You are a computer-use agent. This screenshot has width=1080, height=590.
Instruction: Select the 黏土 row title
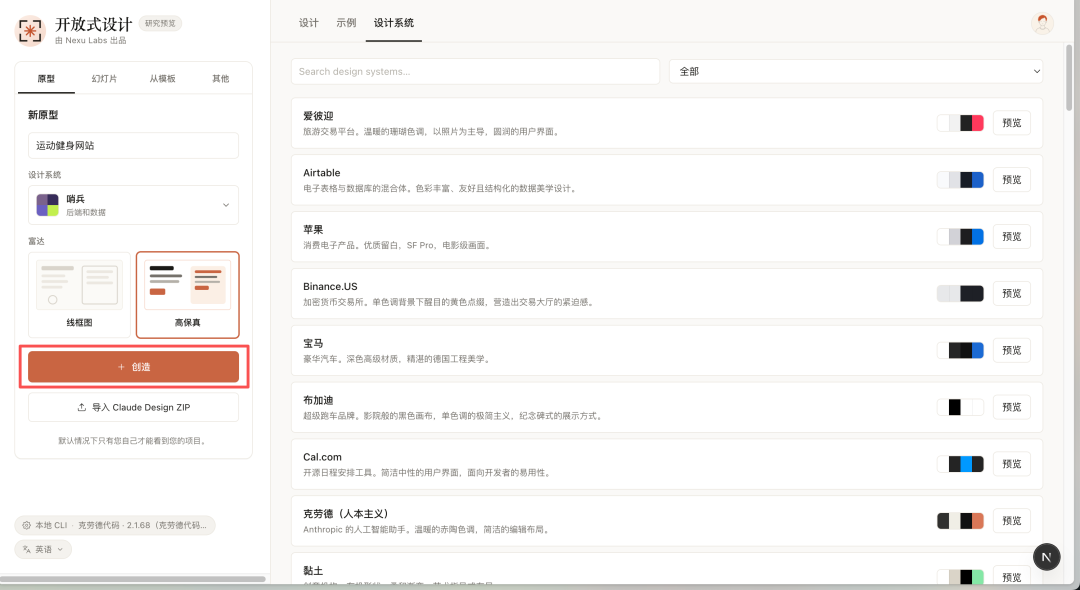pyautogui.click(x=313, y=571)
